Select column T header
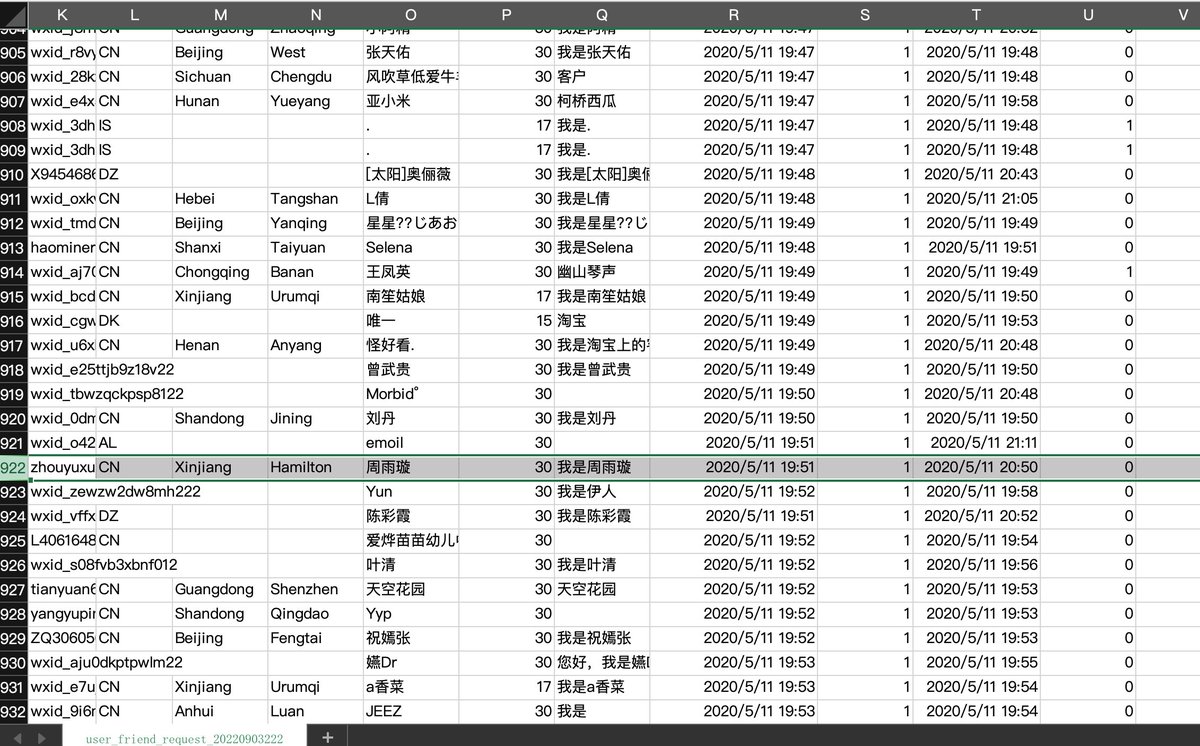The image size is (1200, 746). pos(976,15)
